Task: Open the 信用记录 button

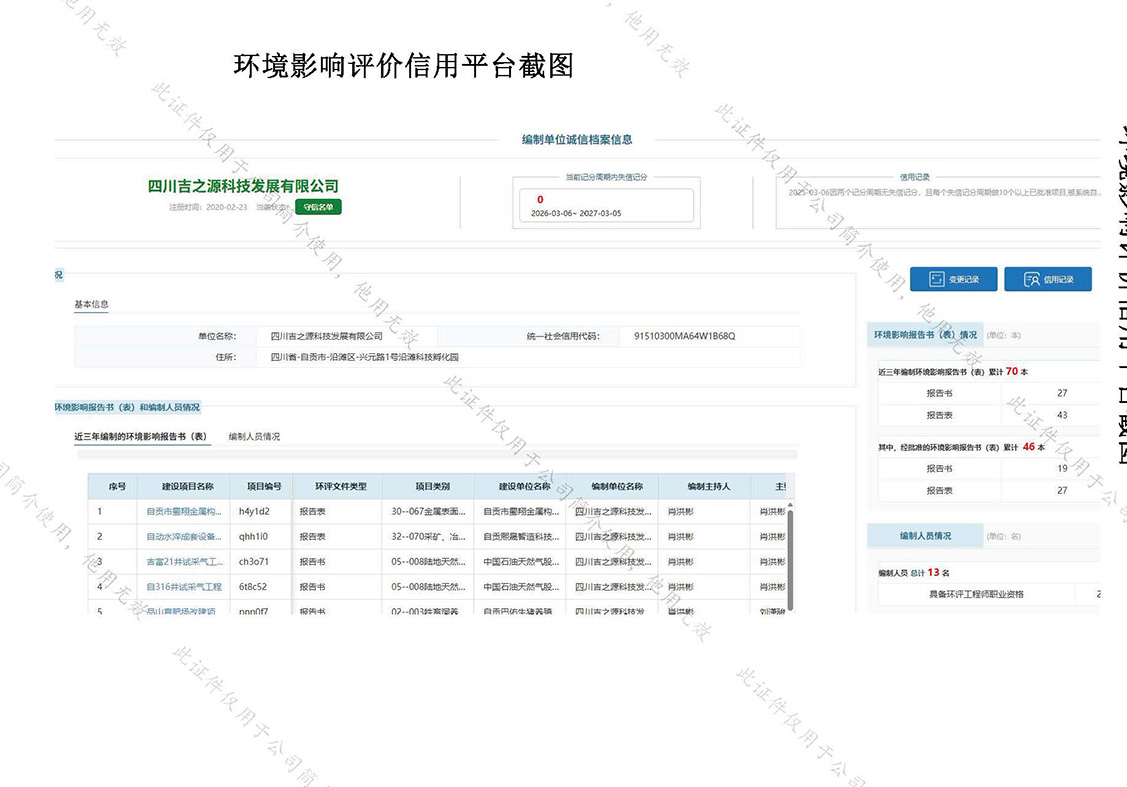Action: [x=1047, y=279]
